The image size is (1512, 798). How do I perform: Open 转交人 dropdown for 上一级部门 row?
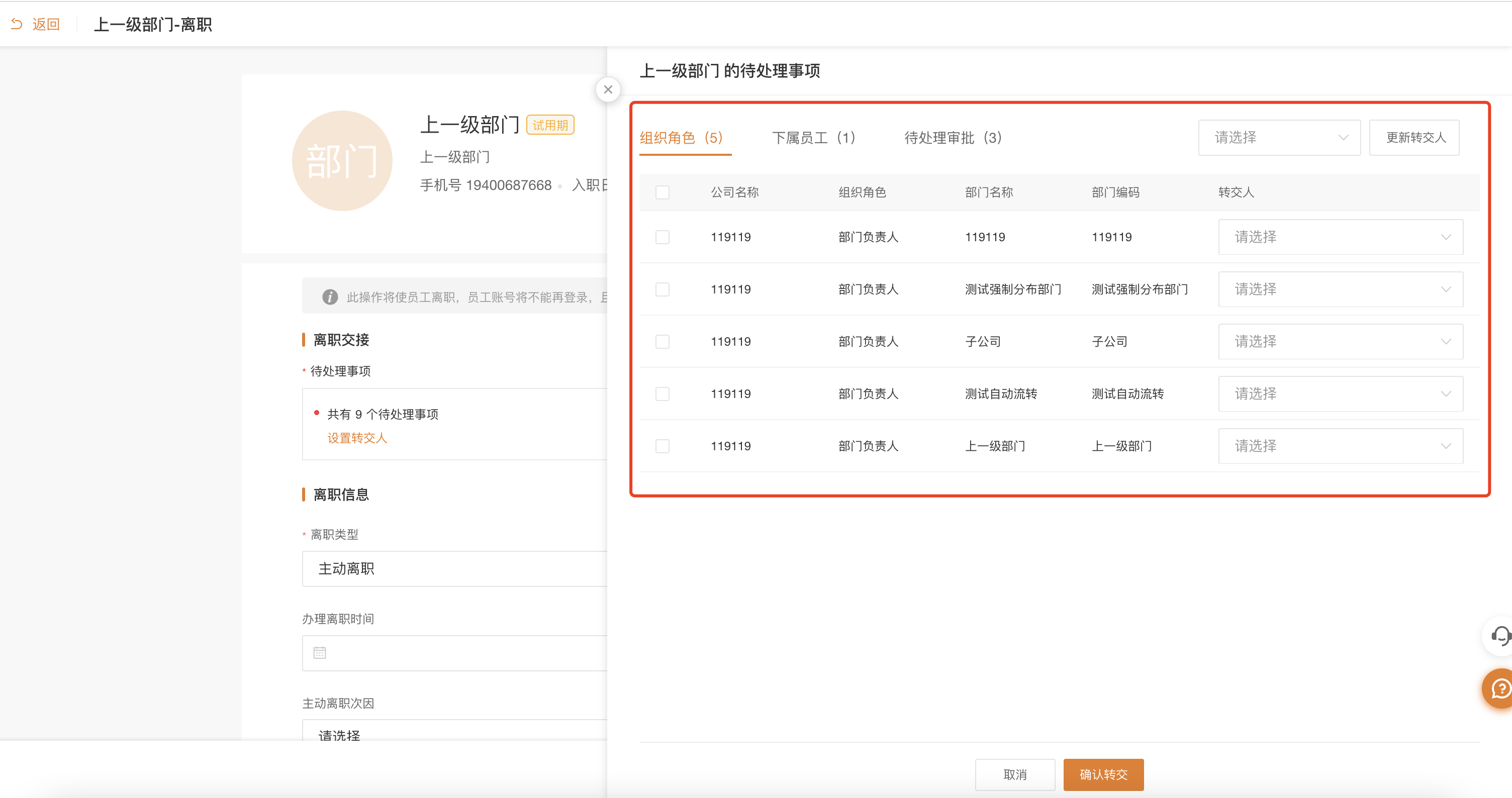(x=1341, y=446)
